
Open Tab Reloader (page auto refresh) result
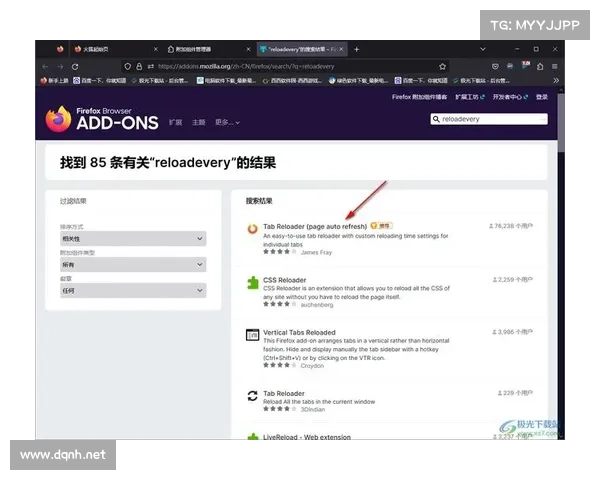click(x=315, y=227)
